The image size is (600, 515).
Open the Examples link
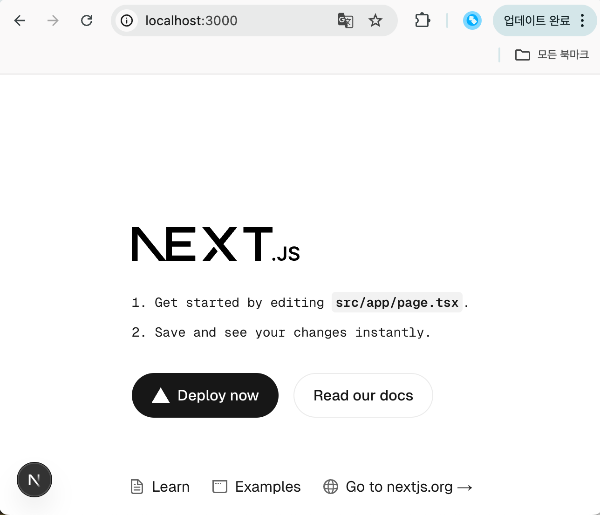click(256, 487)
